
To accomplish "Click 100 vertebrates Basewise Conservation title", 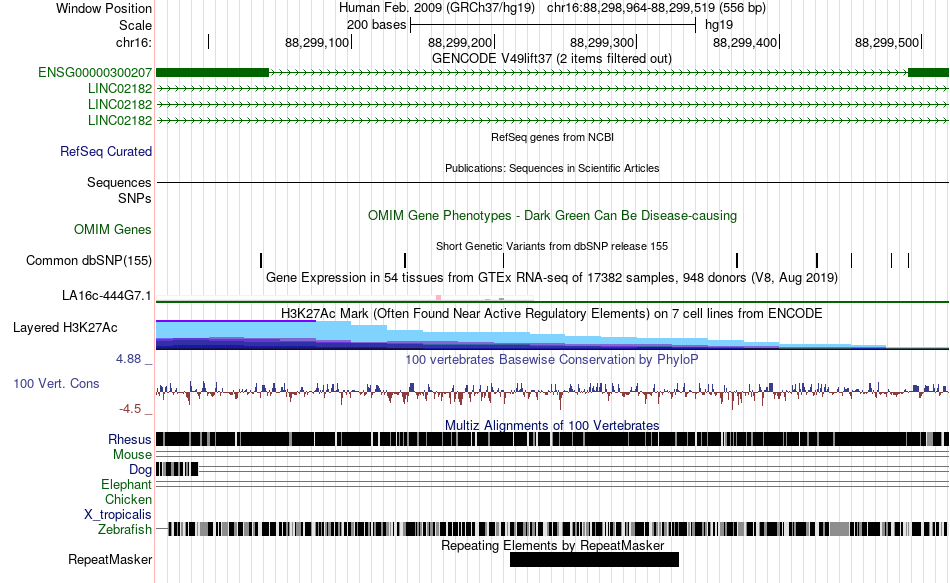I will click(551, 360).
